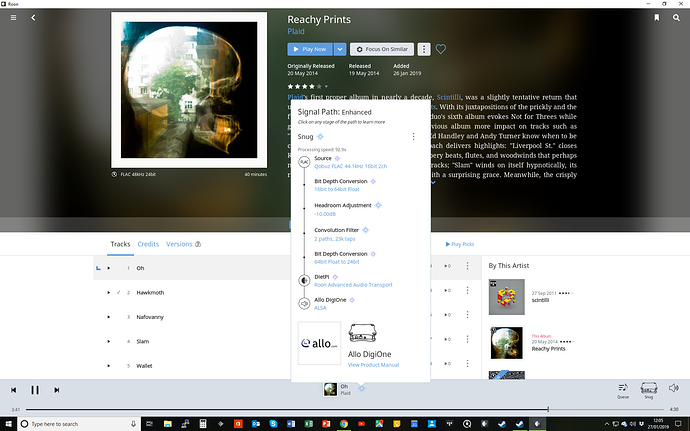Open the Scintilli link in the review
The width and height of the screenshot is (690, 431).
(449, 97)
